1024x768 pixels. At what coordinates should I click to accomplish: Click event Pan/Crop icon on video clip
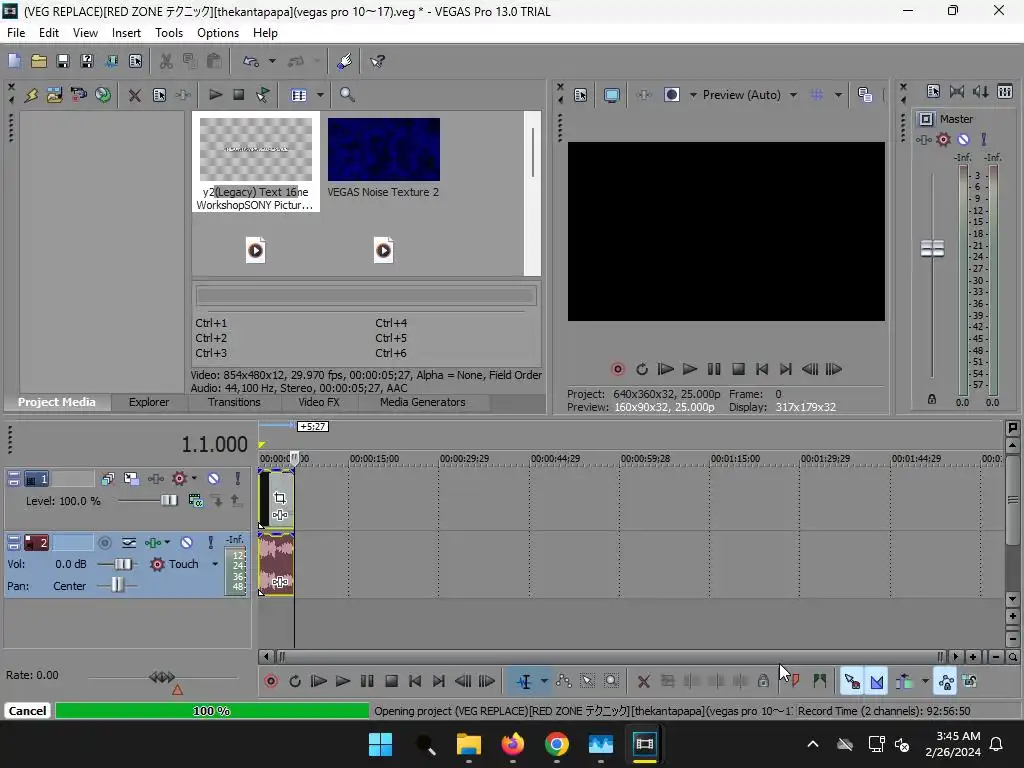point(280,498)
